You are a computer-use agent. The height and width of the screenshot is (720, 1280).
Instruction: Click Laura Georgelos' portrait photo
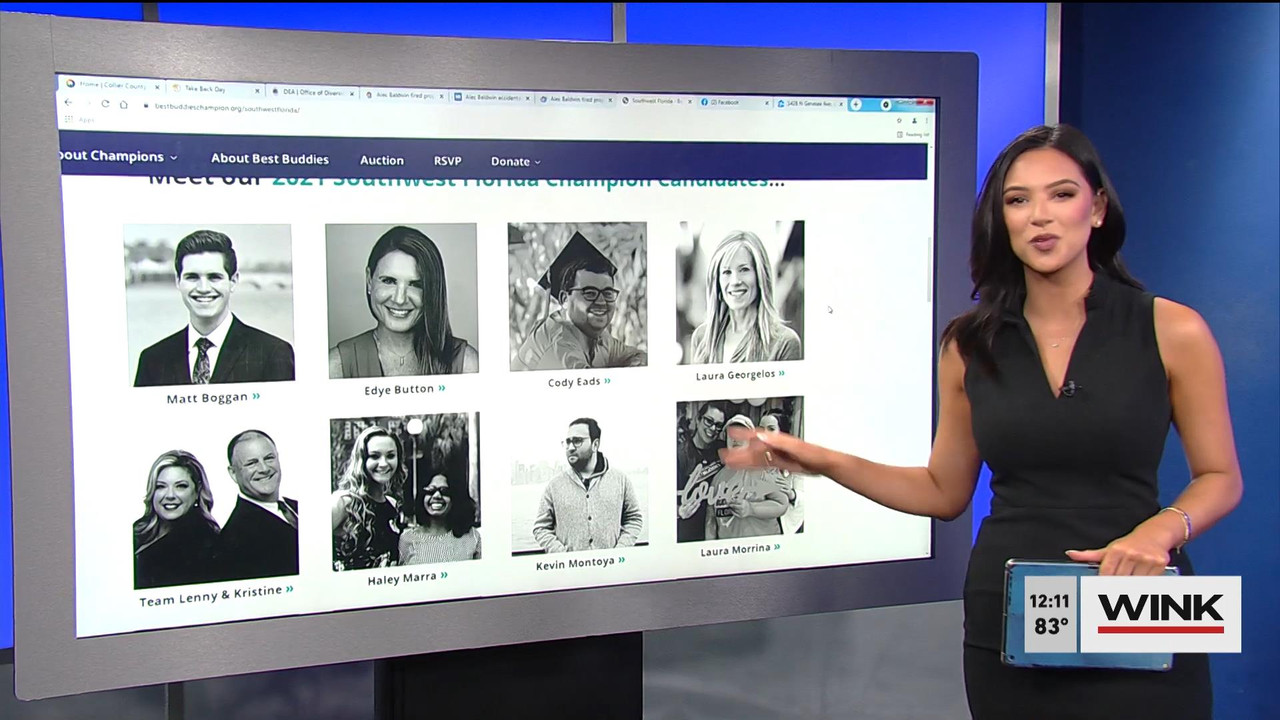point(740,291)
